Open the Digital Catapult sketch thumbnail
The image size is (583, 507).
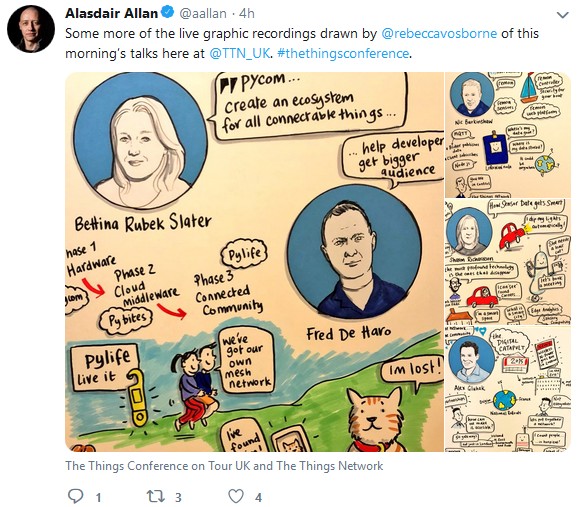point(508,389)
